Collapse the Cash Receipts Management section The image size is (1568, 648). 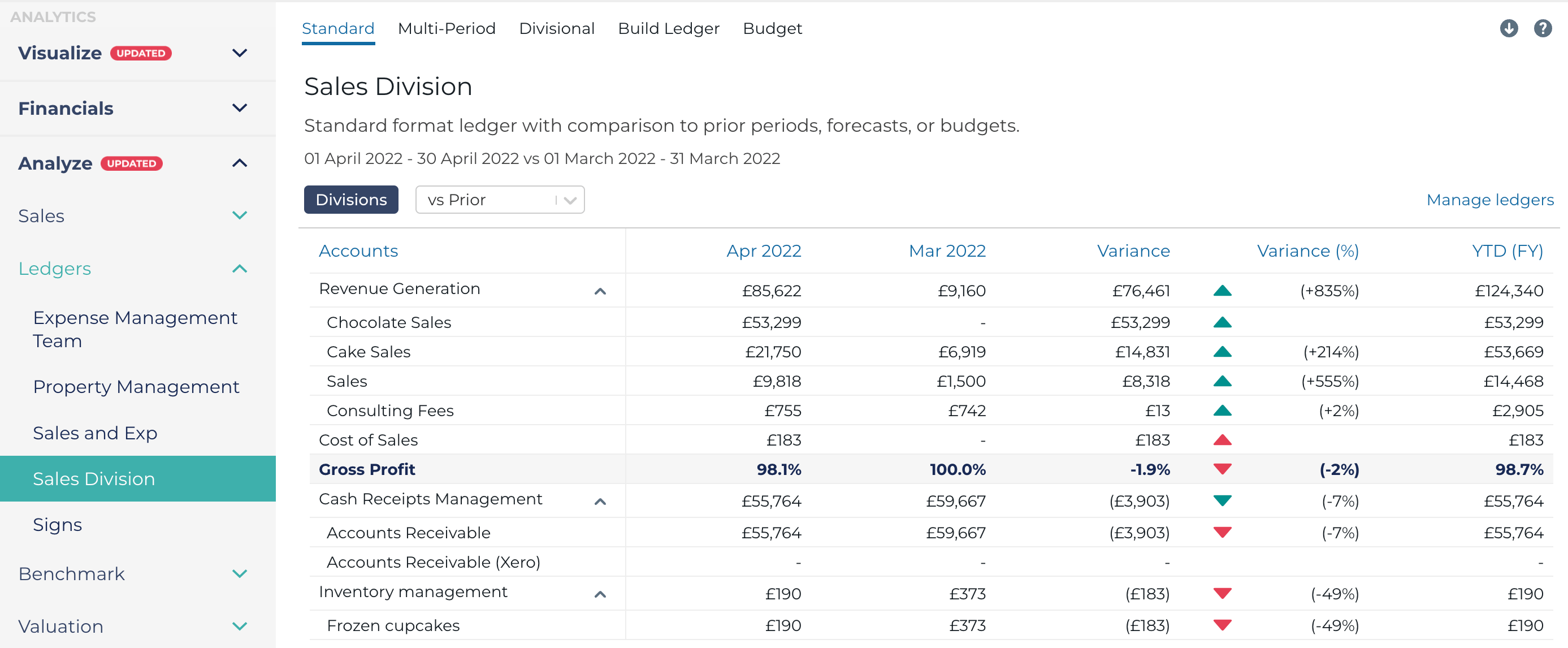click(601, 502)
